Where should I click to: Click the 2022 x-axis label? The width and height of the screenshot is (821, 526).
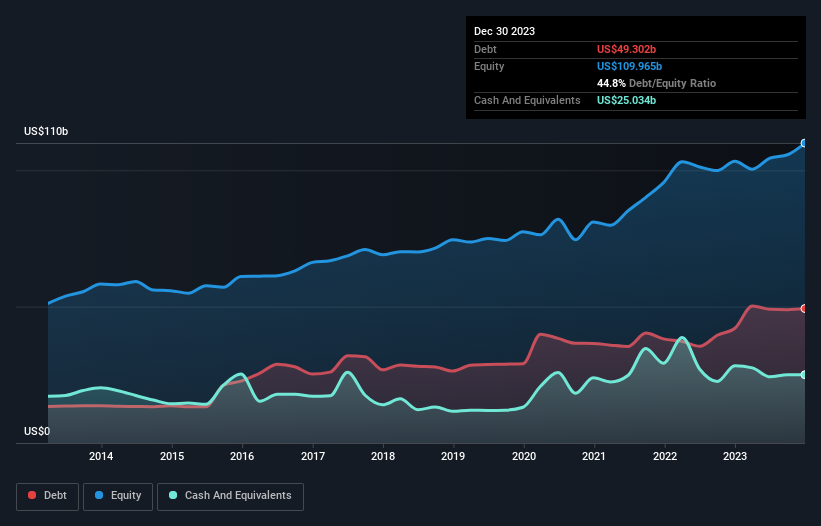pyautogui.click(x=664, y=456)
